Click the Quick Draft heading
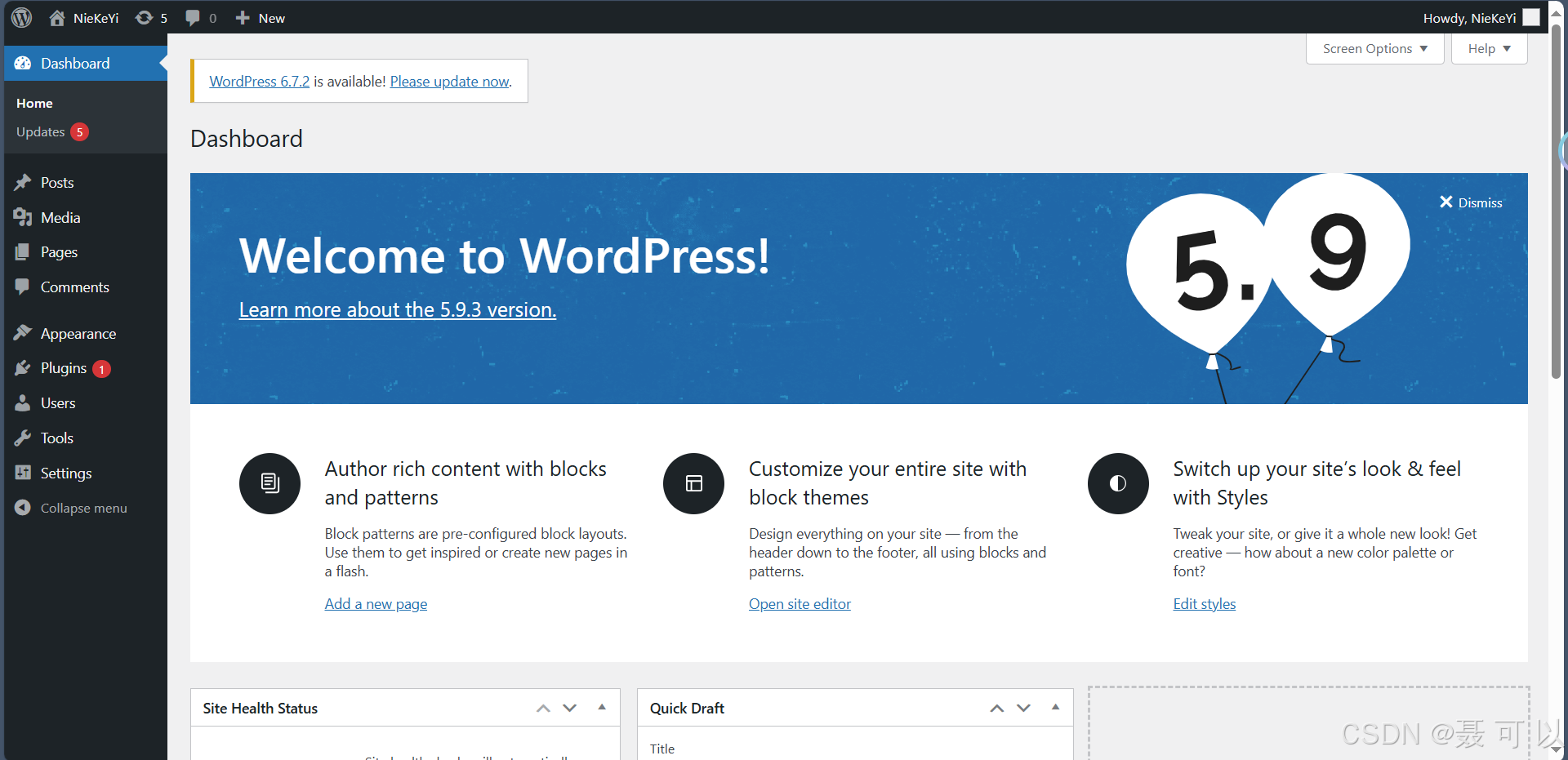1568x760 pixels. point(687,708)
